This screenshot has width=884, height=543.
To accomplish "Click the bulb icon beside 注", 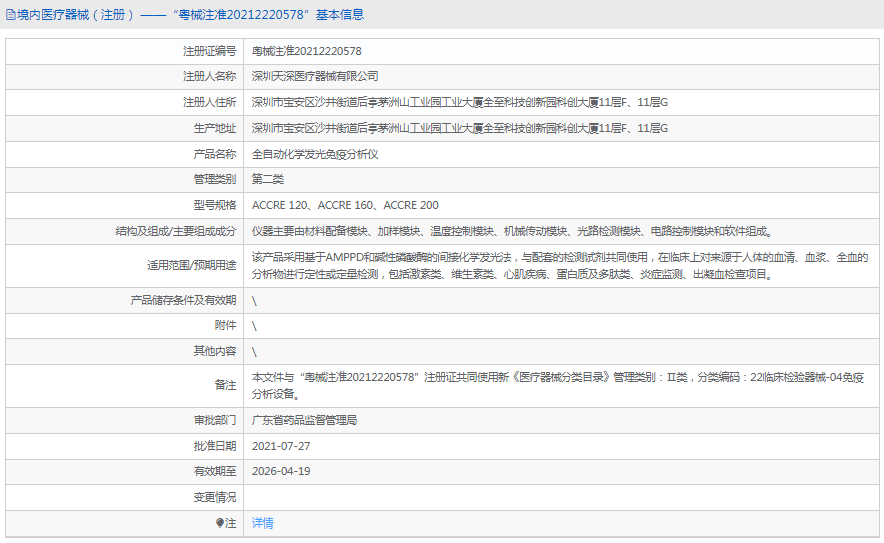I will coord(220,523).
